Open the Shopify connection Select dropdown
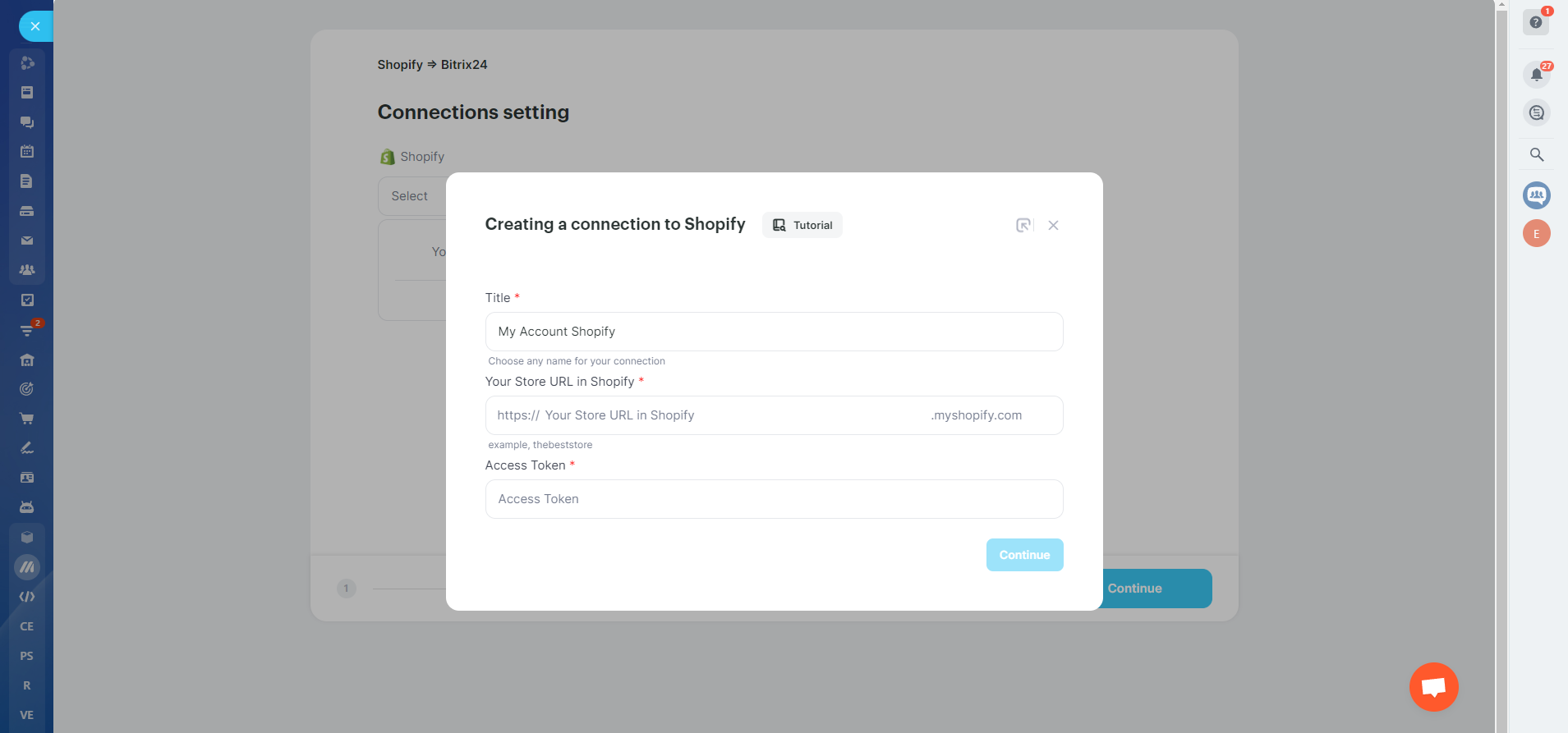Viewport: 1568px width, 733px height. pos(411,196)
